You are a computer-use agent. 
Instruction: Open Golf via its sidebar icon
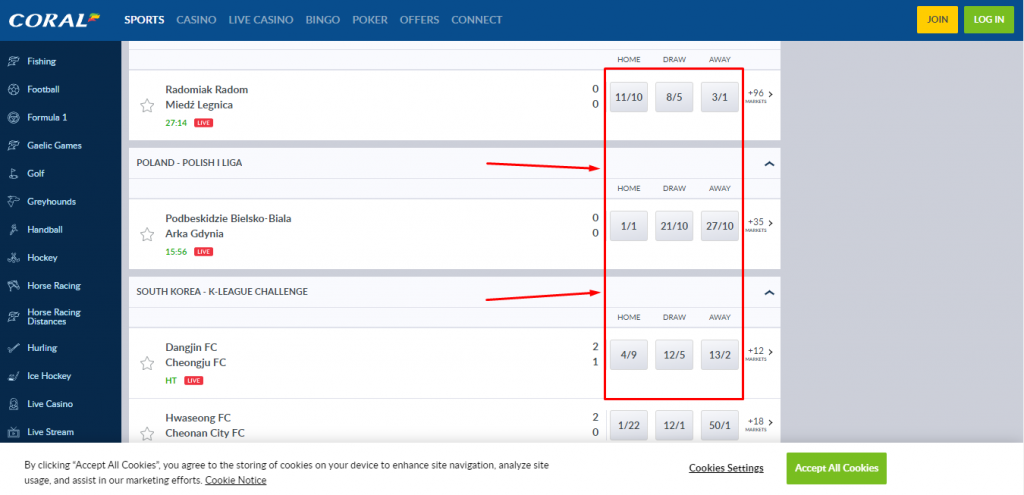[x=14, y=173]
